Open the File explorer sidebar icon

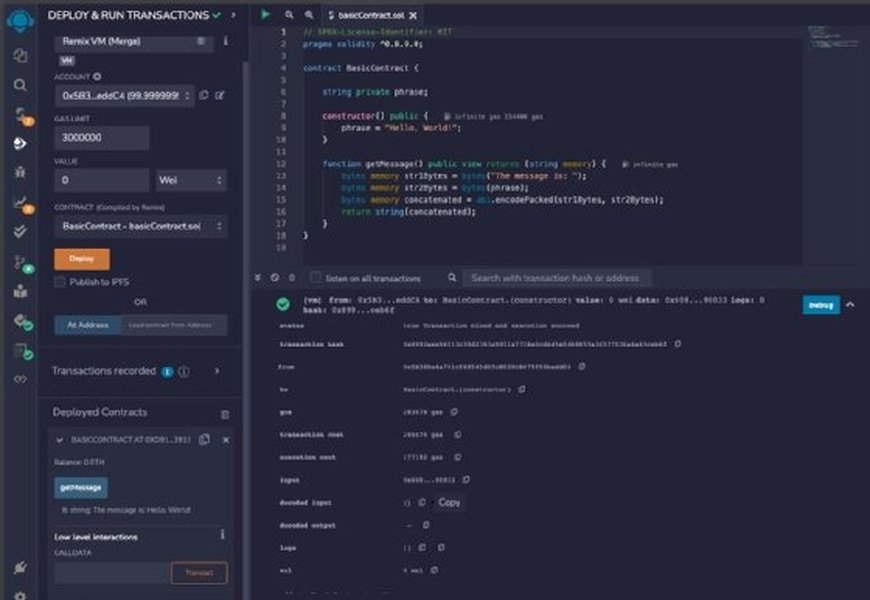click(20, 55)
